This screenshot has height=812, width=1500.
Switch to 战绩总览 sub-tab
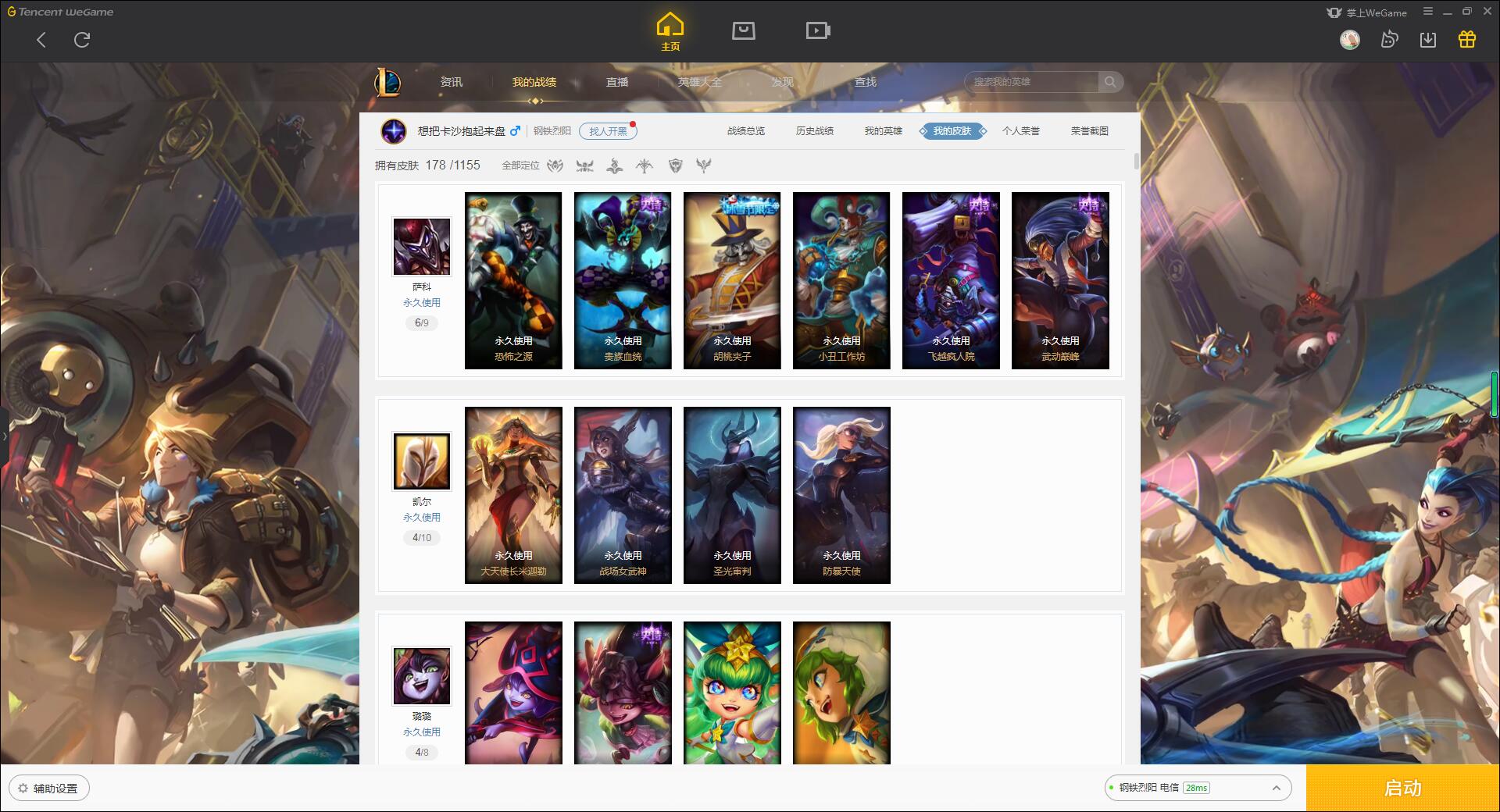[746, 131]
